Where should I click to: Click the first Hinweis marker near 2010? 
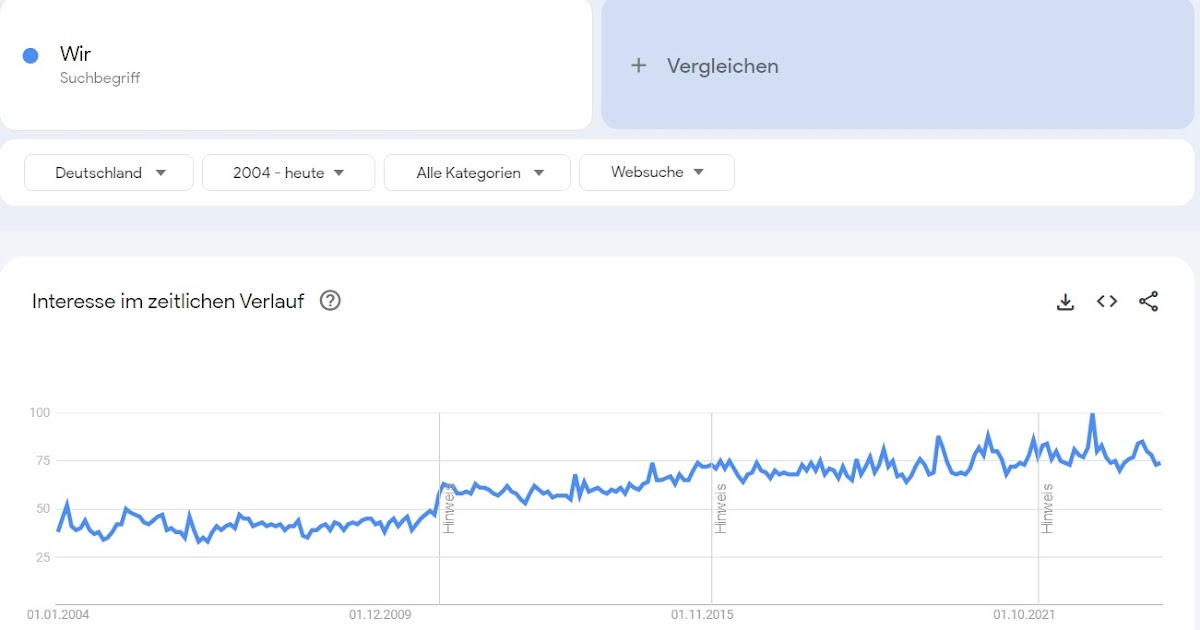pyautogui.click(x=449, y=509)
